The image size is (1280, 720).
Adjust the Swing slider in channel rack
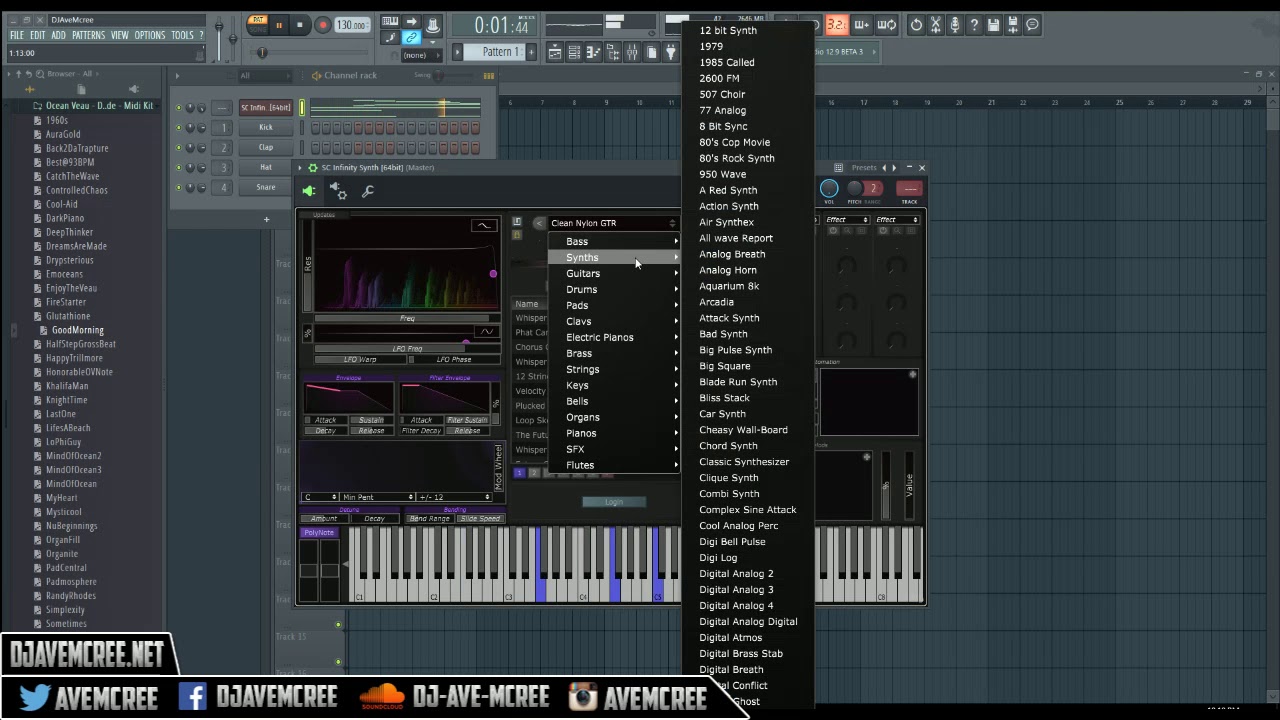437,75
